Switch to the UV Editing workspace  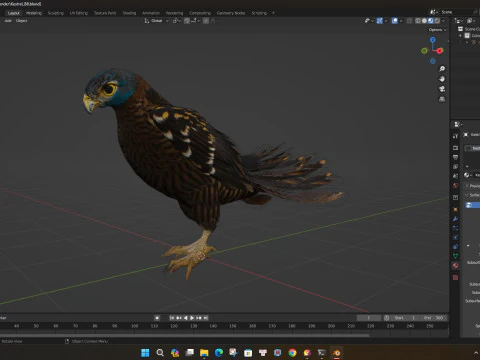point(78,13)
